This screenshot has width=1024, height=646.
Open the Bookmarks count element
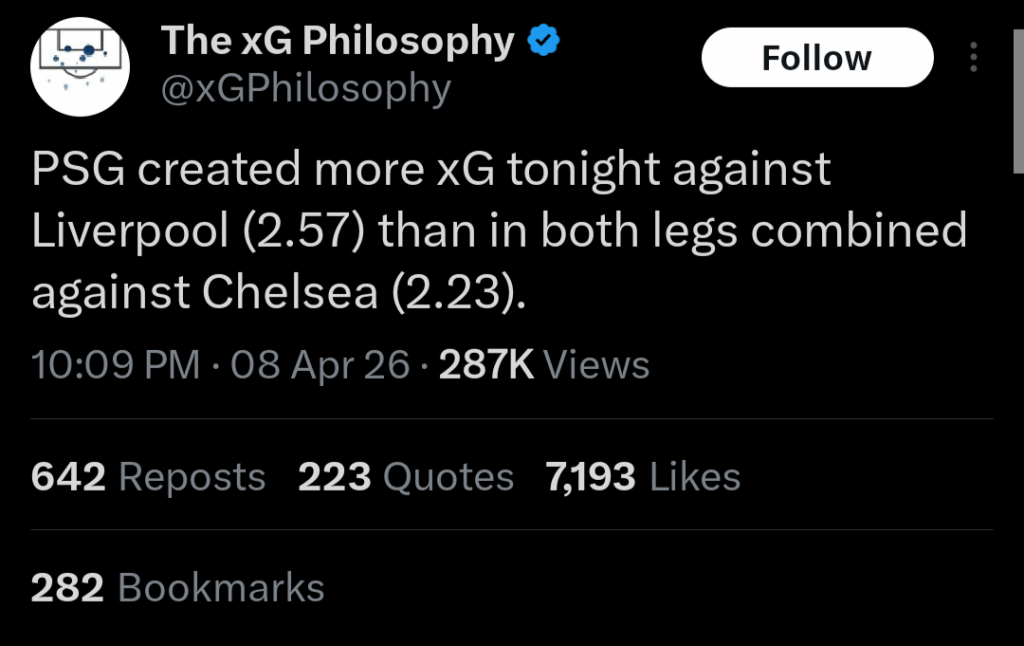[x=177, y=588]
